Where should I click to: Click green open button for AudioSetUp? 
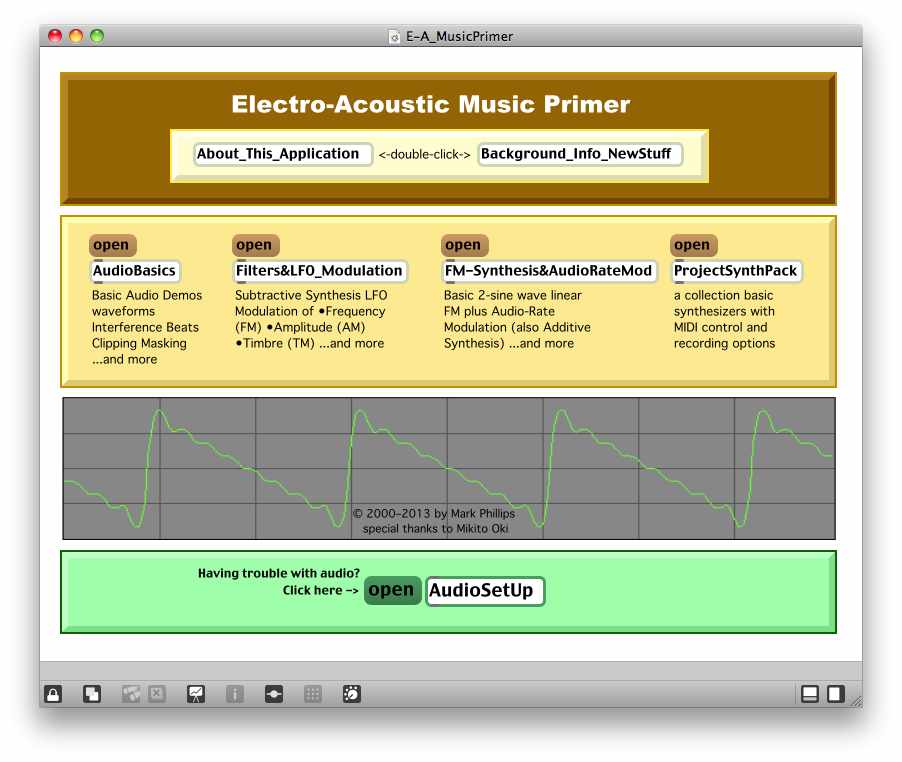pos(392,591)
